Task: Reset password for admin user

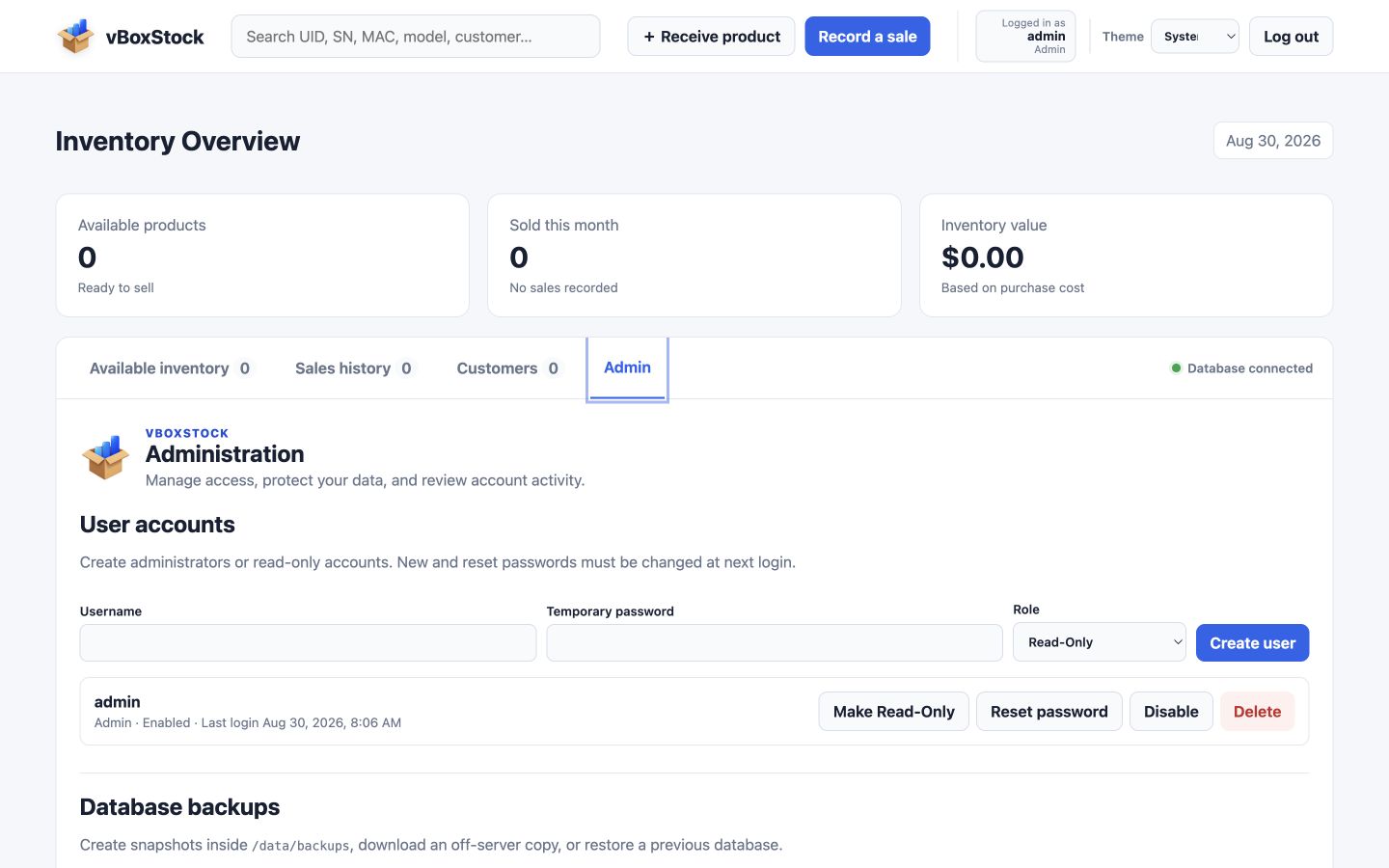Action: [x=1049, y=712]
